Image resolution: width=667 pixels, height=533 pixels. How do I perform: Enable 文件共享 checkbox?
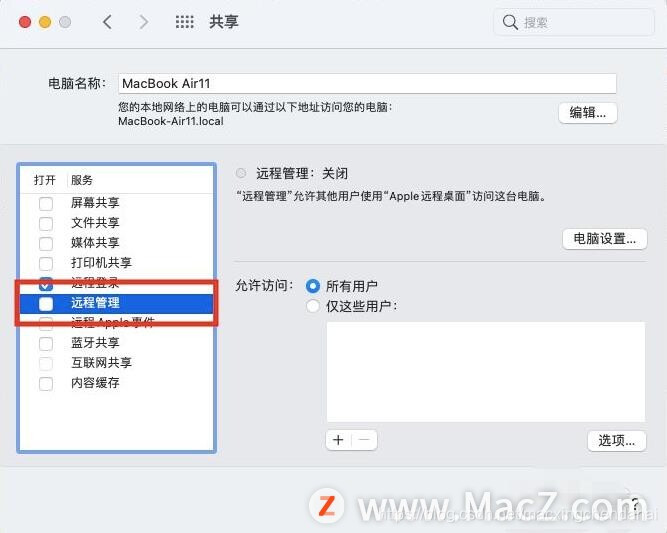[46, 223]
